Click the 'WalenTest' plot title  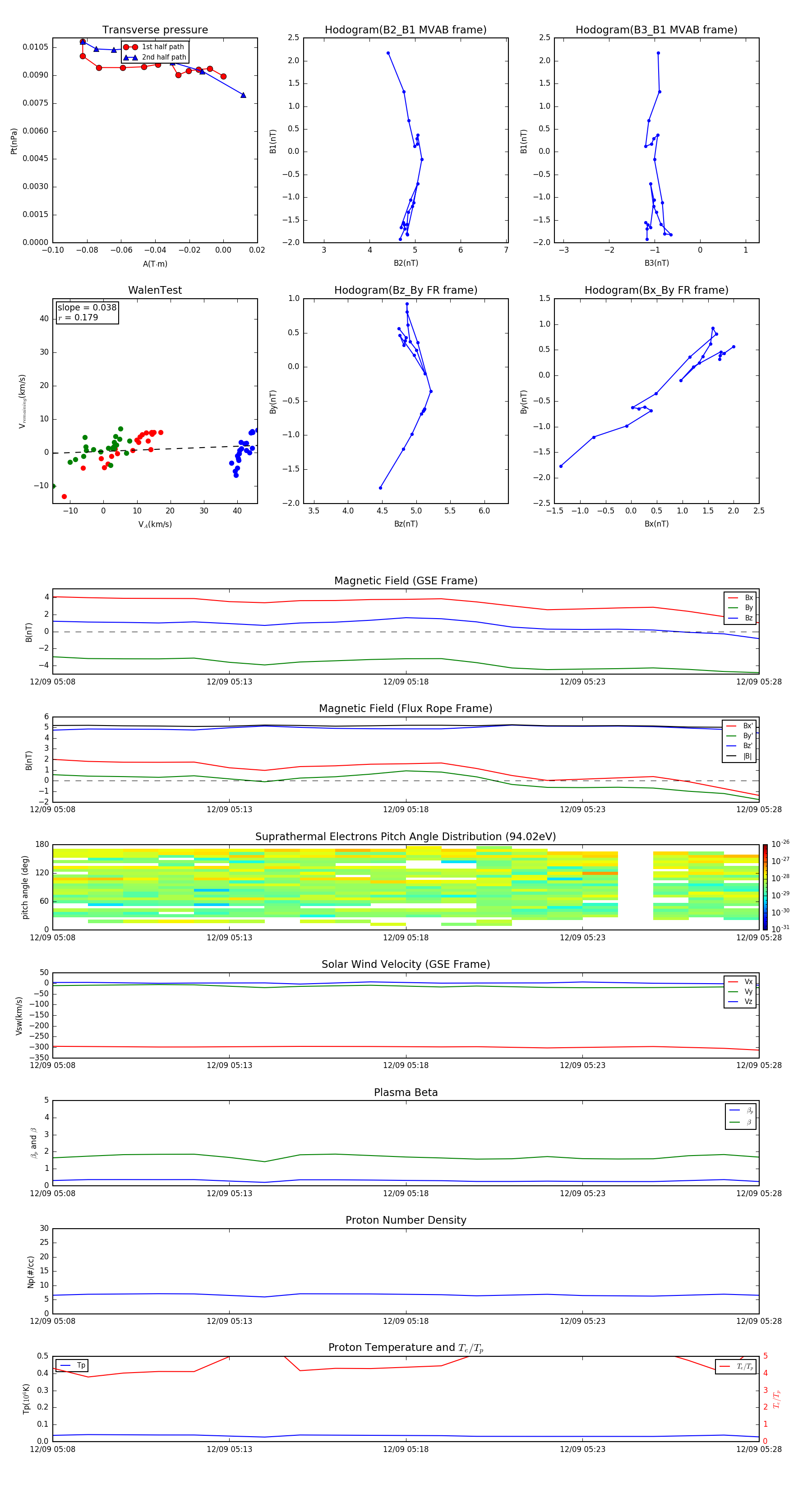pos(155,290)
